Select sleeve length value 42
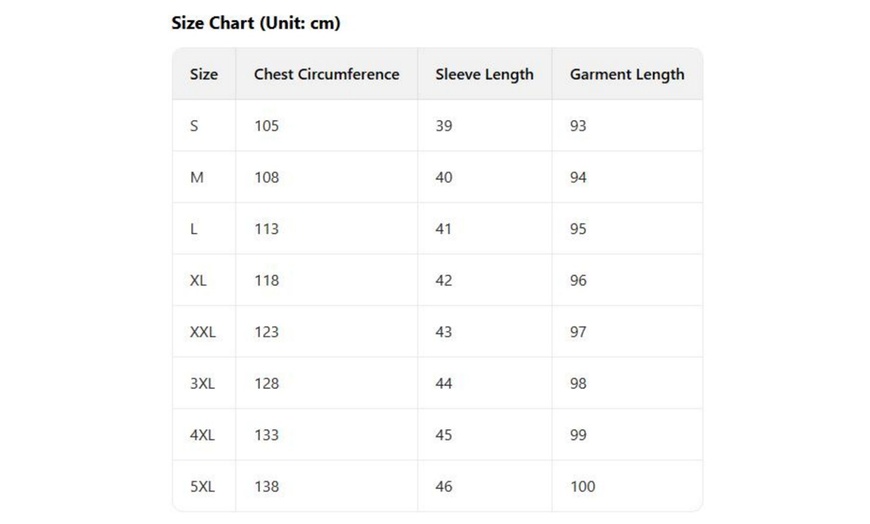Viewport: 870px width, 524px height. coord(443,280)
